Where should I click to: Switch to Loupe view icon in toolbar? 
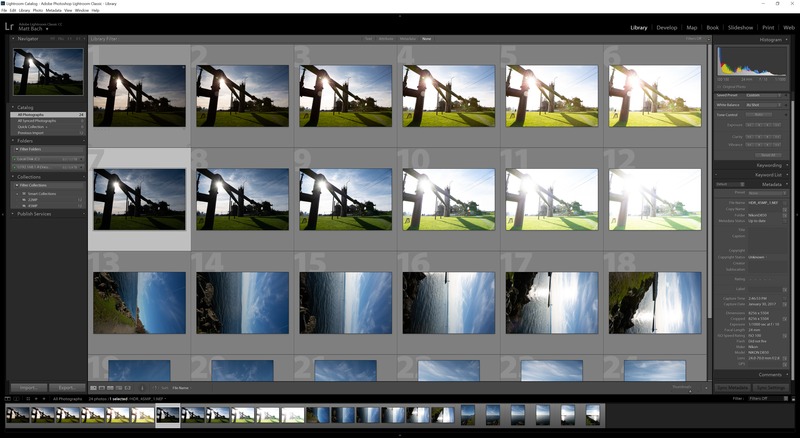tap(102, 387)
